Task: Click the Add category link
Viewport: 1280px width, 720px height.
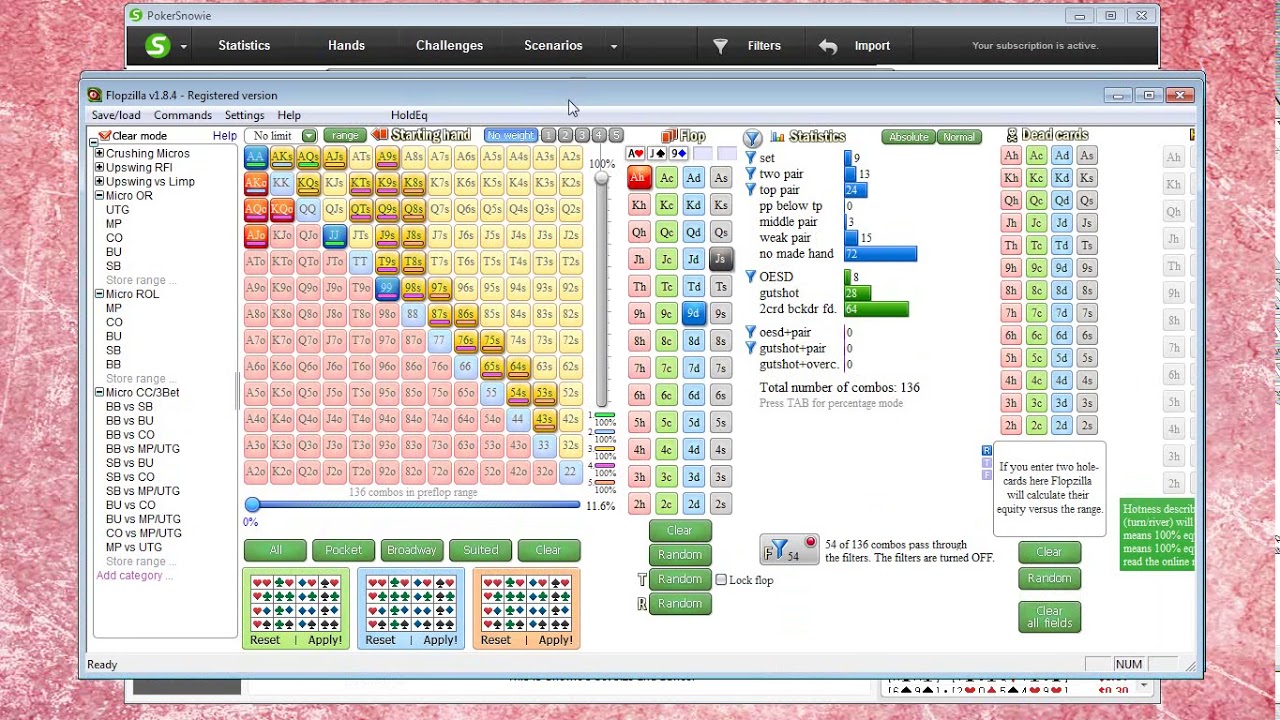Action: (134, 576)
